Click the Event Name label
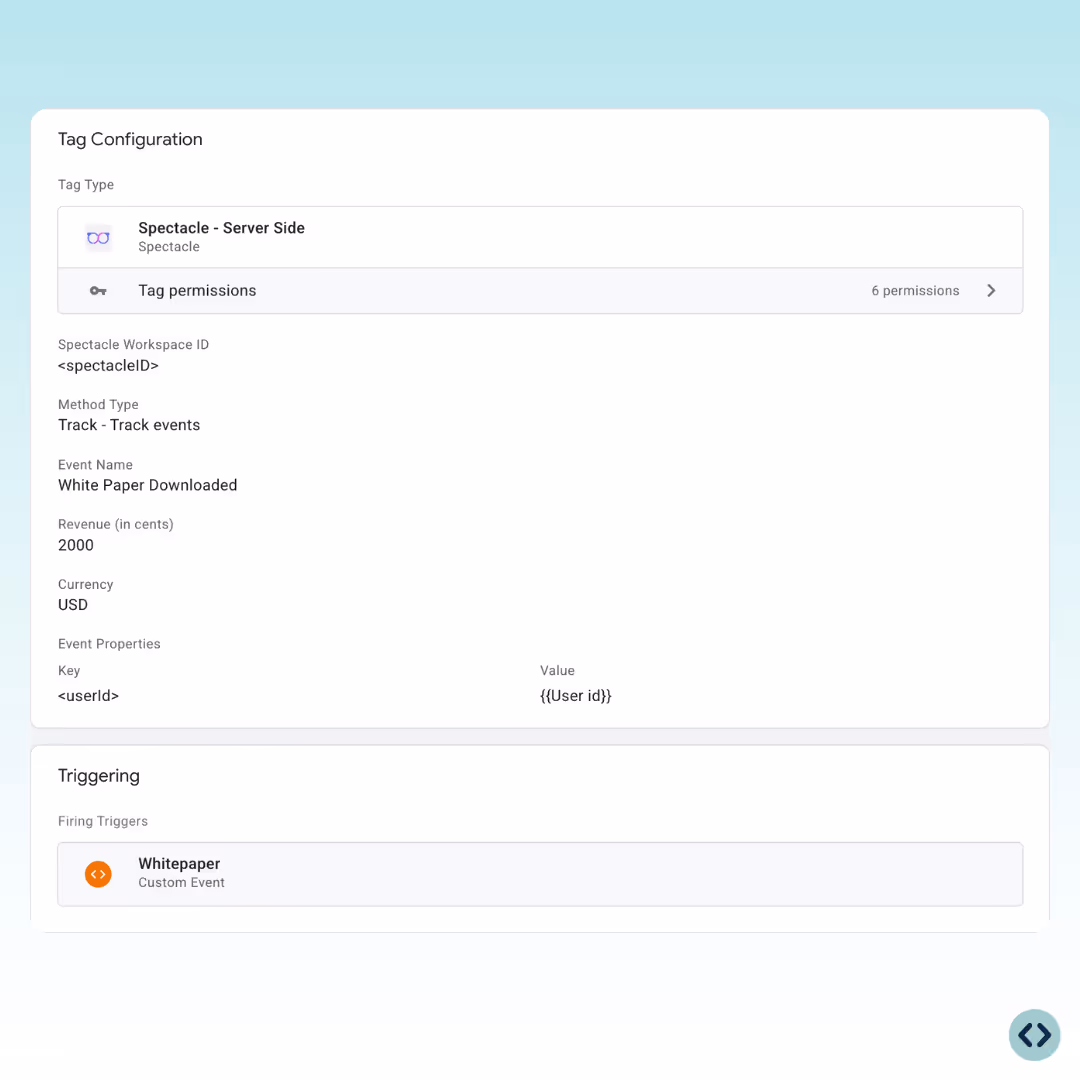This screenshot has width=1080, height=1080. point(95,465)
